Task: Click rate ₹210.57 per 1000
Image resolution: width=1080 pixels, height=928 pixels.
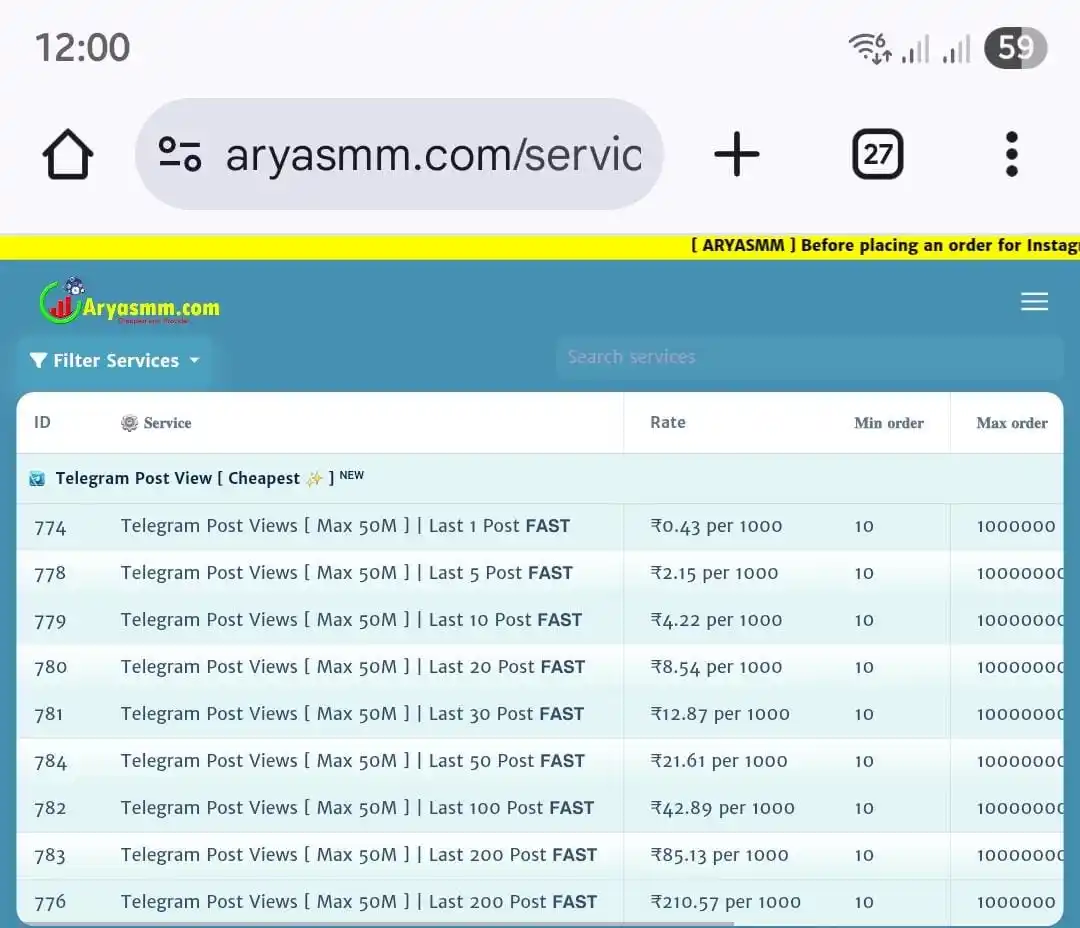Action: coord(725,902)
